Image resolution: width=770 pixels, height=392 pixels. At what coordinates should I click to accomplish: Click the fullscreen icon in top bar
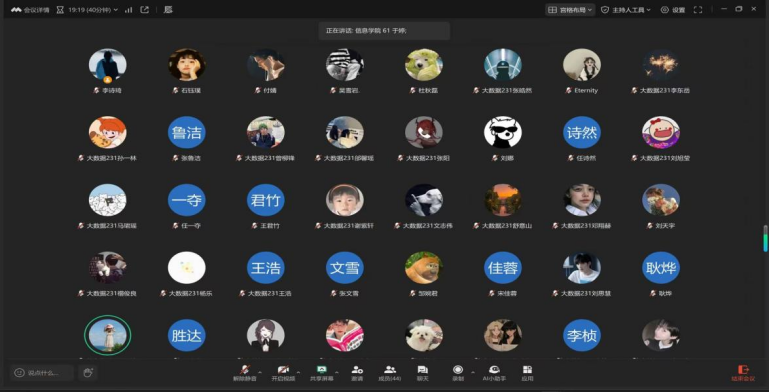click(x=698, y=10)
